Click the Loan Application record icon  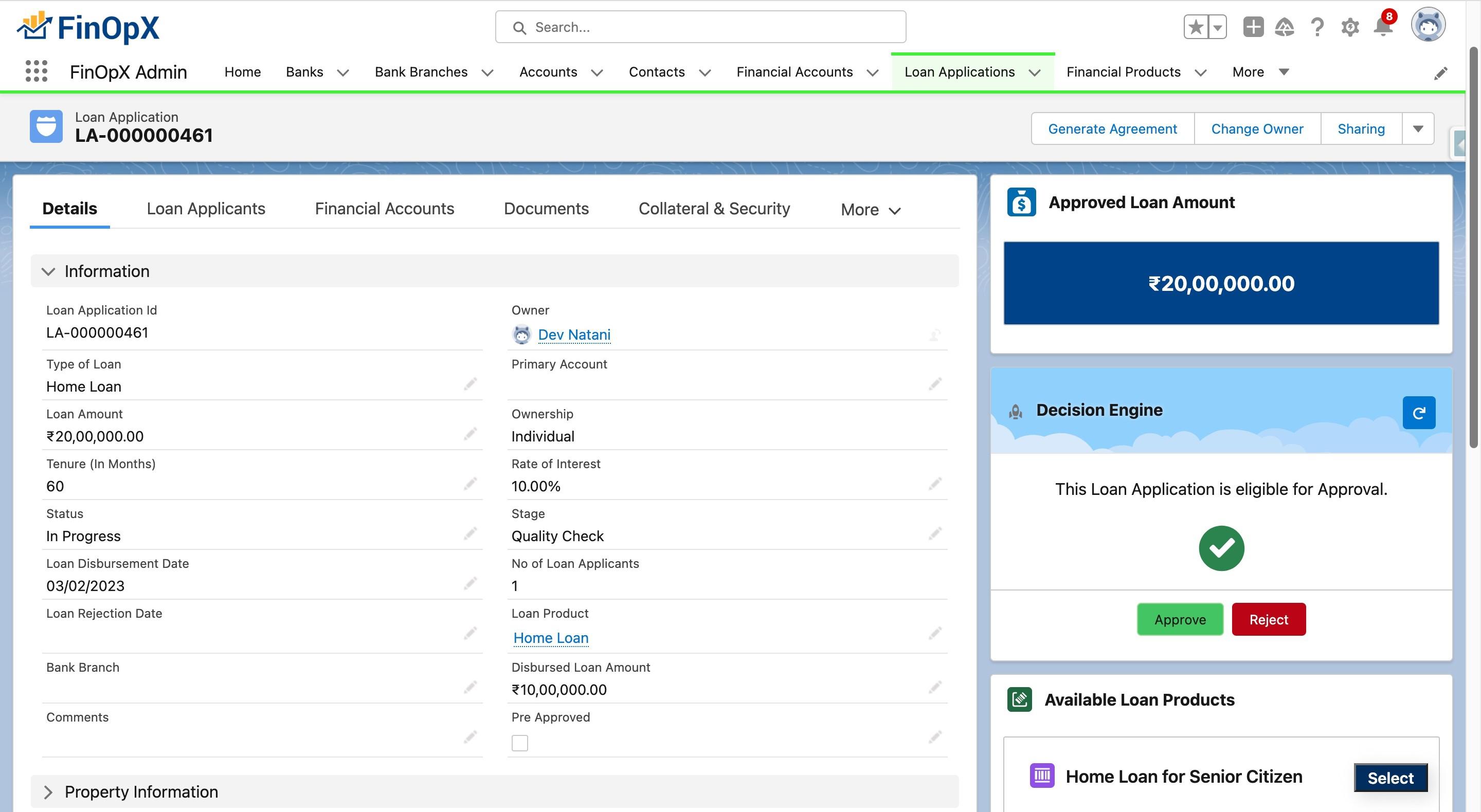click(46, 126)
